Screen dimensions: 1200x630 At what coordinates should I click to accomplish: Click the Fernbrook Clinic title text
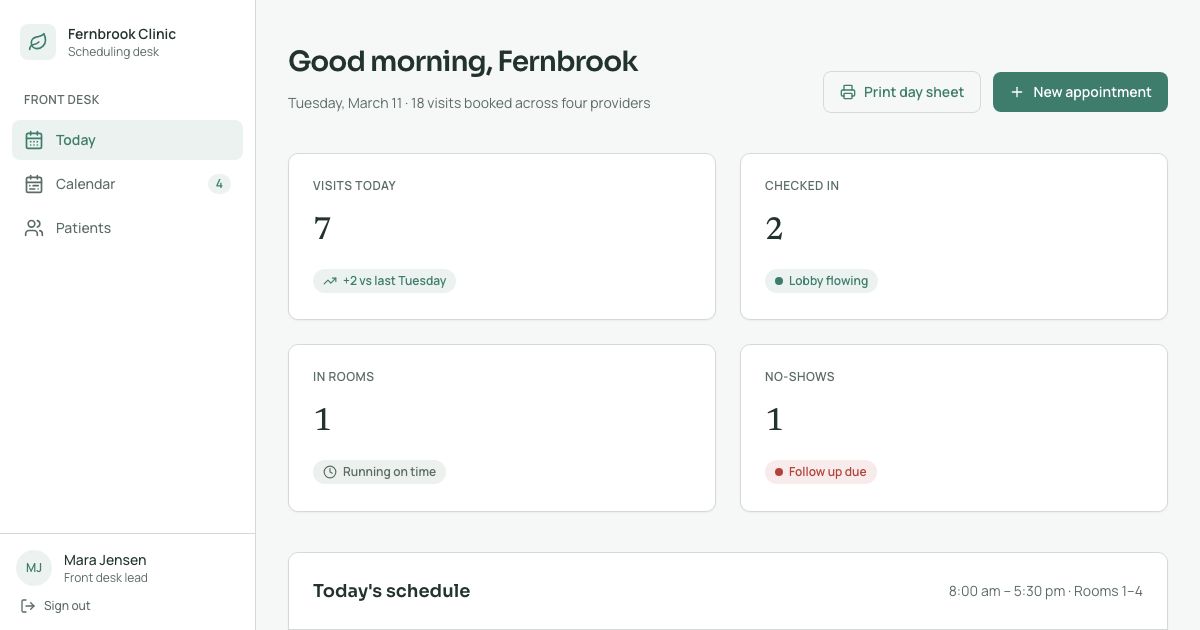[122, 34]
